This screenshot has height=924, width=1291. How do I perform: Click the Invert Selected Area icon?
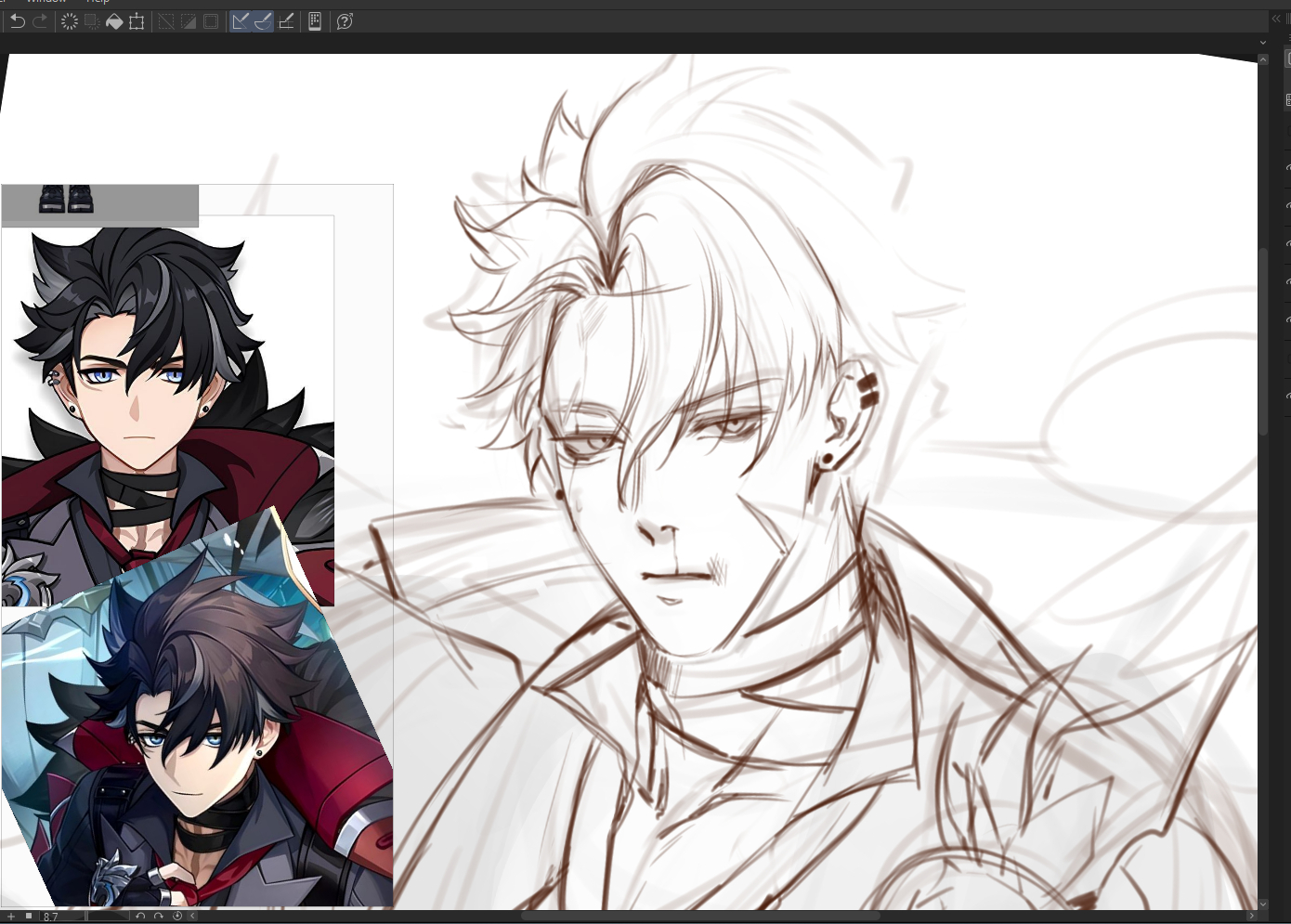tap(189, 21)
